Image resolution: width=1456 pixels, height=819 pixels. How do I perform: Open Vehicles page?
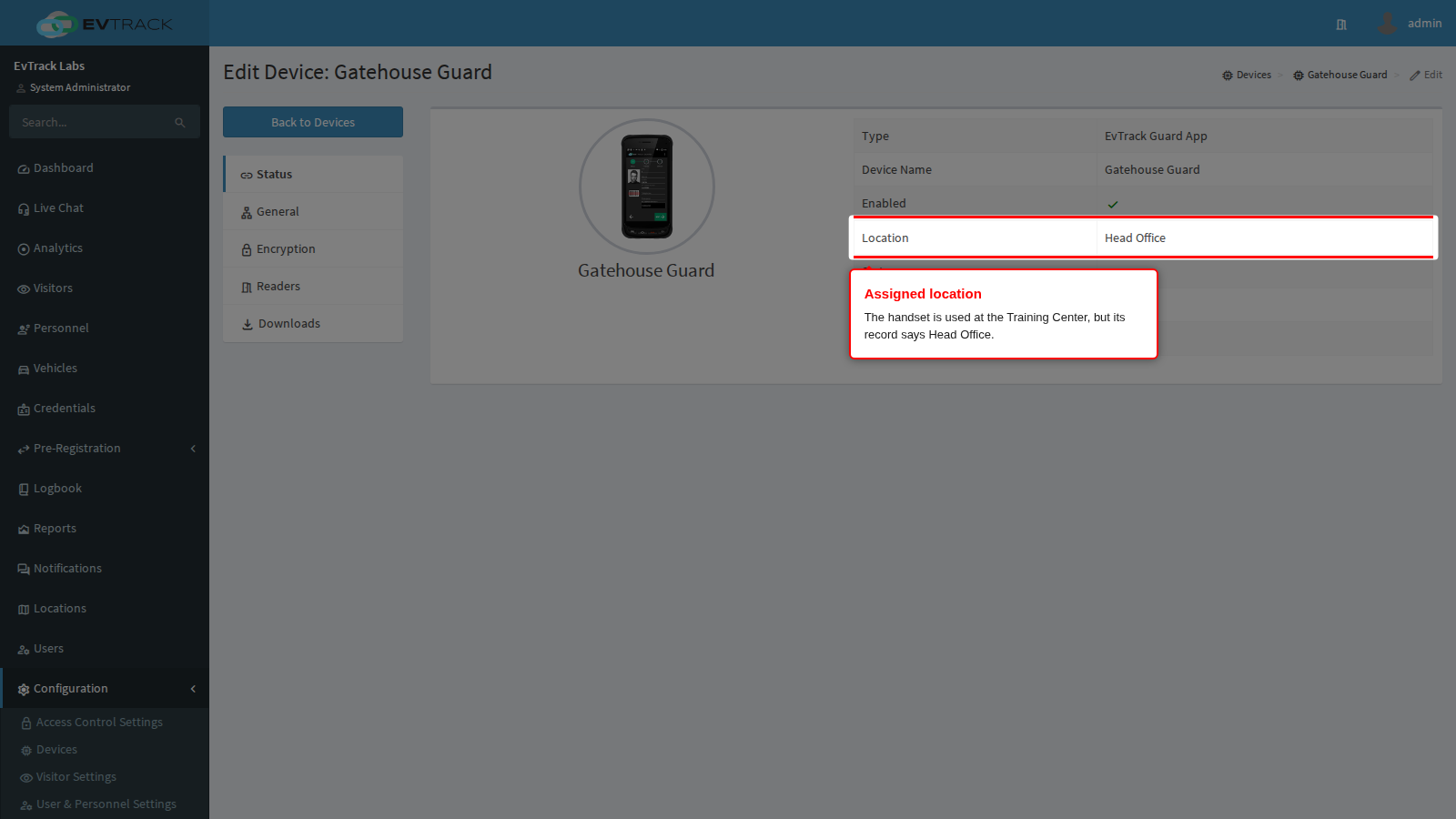coord(105,369)
